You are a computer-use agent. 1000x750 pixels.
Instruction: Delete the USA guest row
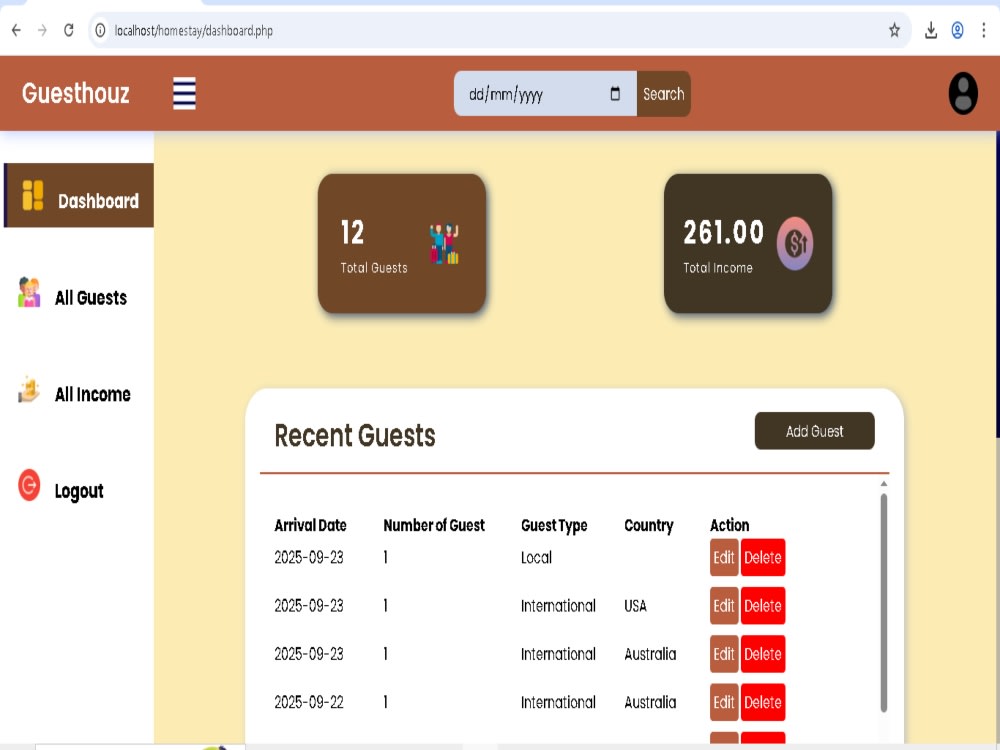[x=763, y=606]
